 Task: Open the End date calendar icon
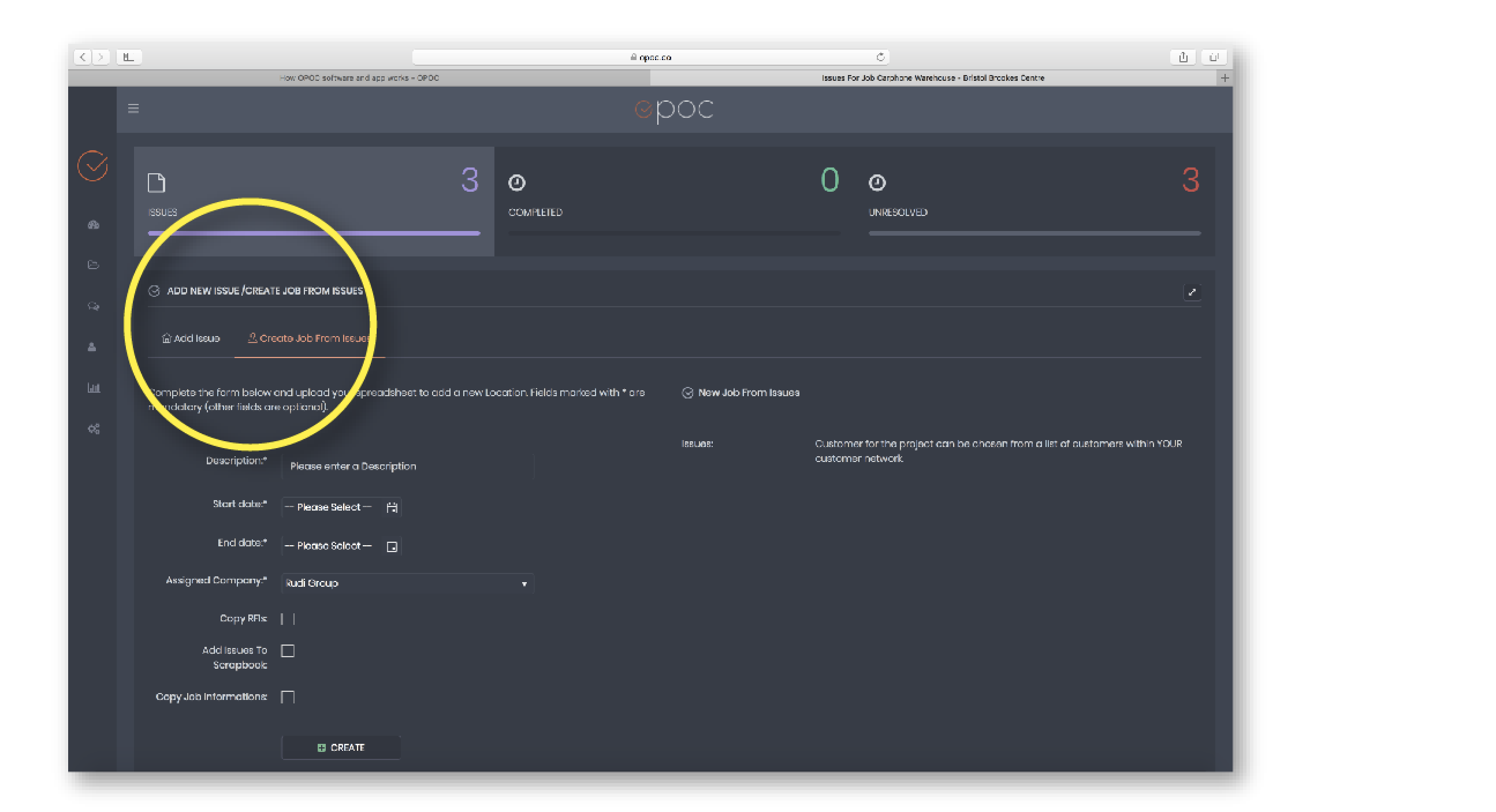tap(392, 546)
